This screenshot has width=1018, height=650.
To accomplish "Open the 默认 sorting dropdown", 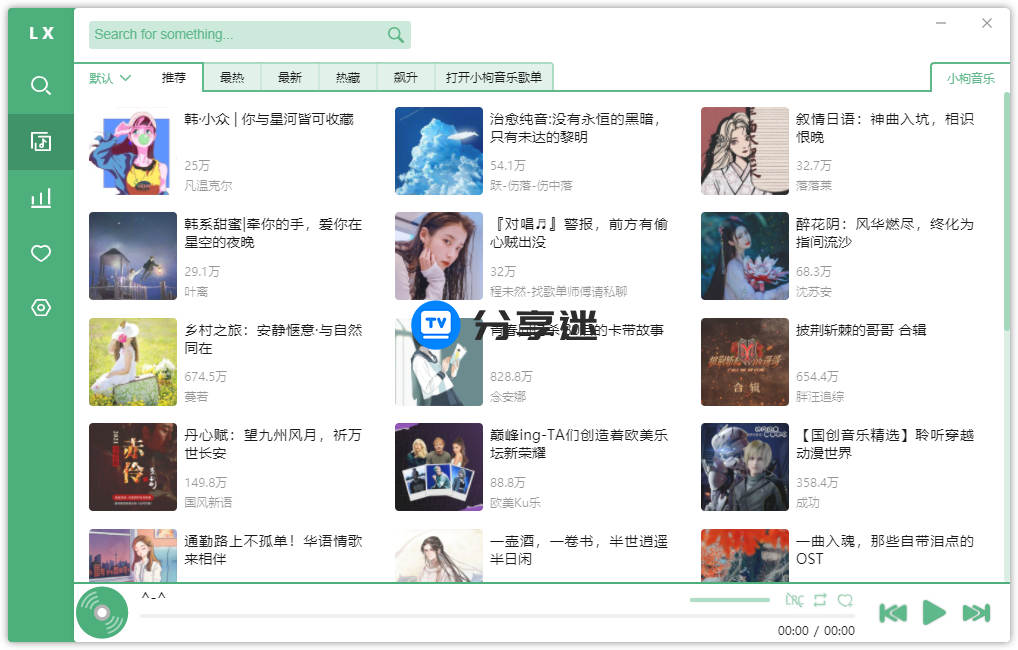I will pyautogui.click(x=108, y=77).
